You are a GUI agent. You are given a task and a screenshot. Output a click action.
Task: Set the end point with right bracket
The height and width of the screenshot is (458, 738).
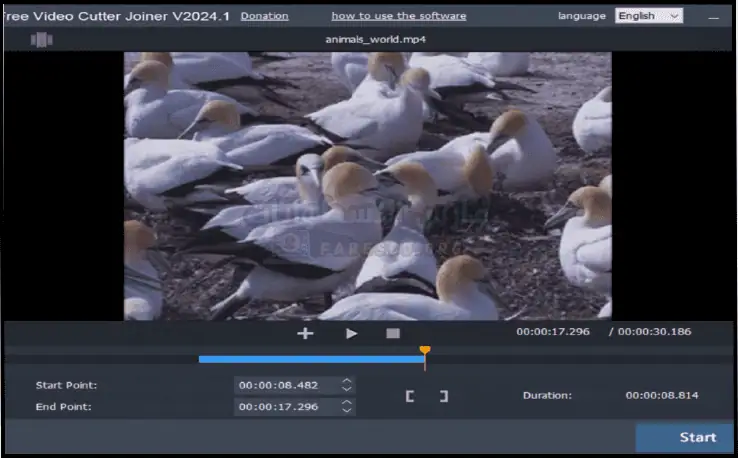(443, 396)
